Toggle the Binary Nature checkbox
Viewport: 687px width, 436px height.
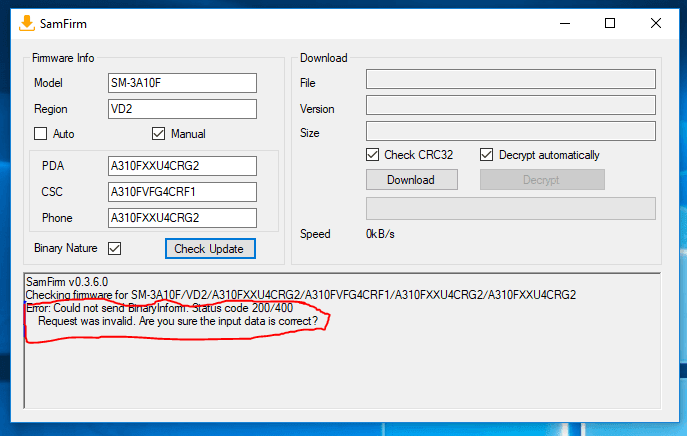pos(115,248)
